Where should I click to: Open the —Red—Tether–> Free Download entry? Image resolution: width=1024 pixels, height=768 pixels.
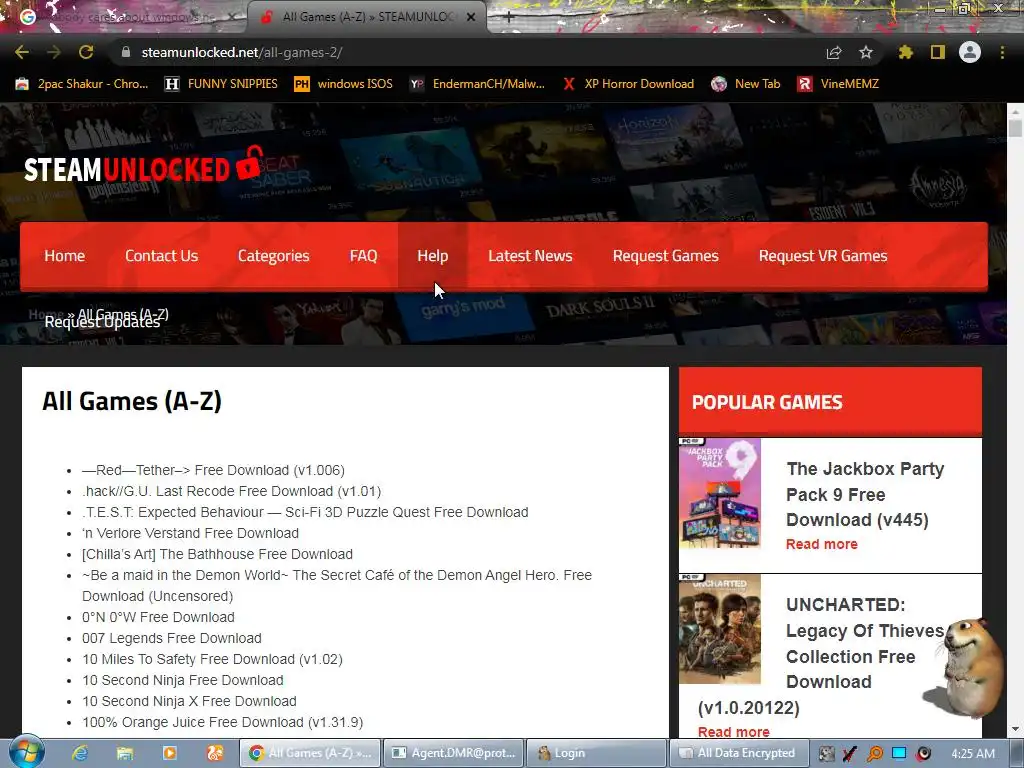(213, 470)
